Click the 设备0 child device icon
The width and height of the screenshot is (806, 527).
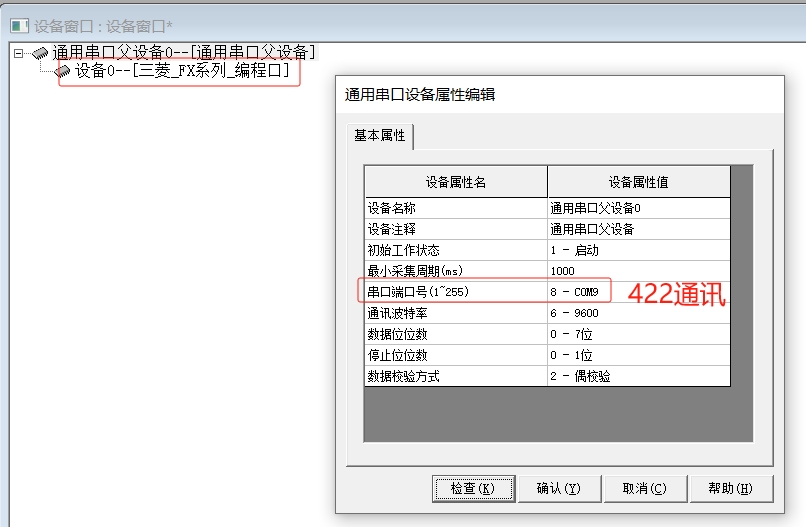click(x=63, y=72)
